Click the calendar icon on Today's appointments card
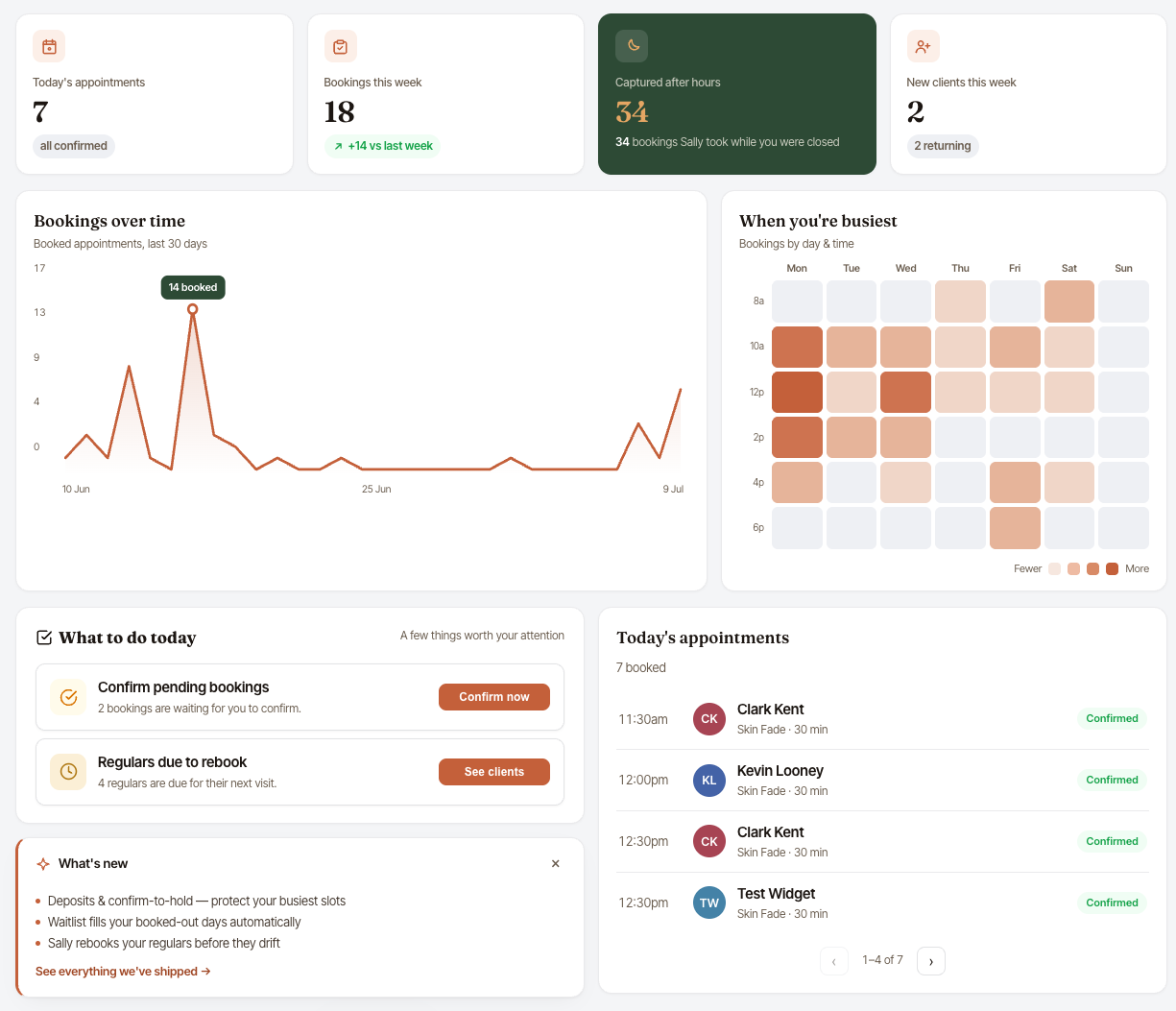Screen dimensions: 1176x1011 [49, 46]
